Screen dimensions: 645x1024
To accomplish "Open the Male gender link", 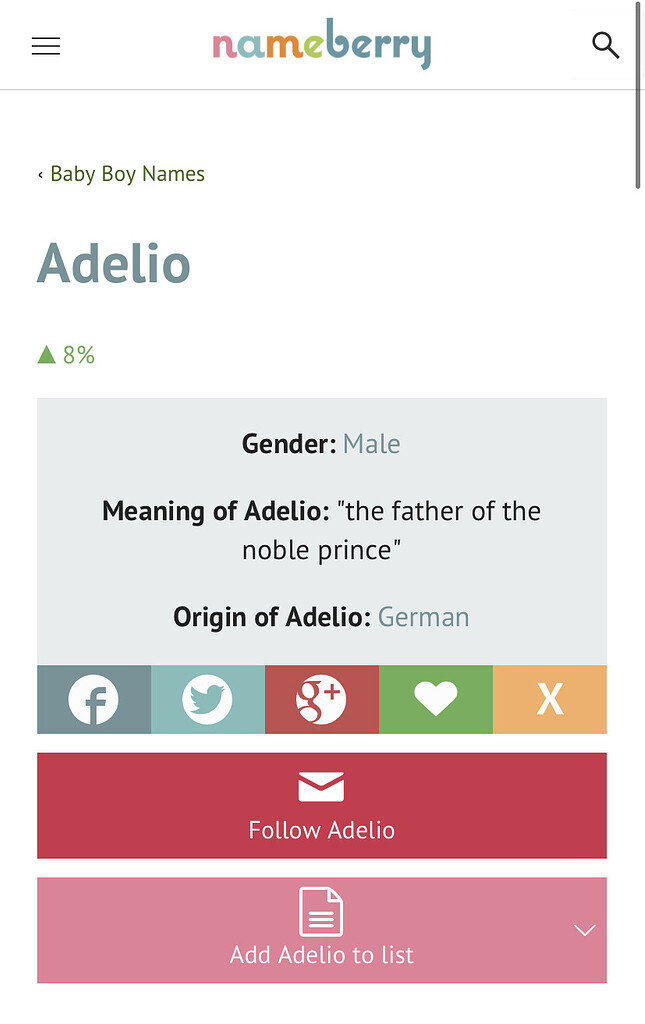I will click(x=371, y=444).
